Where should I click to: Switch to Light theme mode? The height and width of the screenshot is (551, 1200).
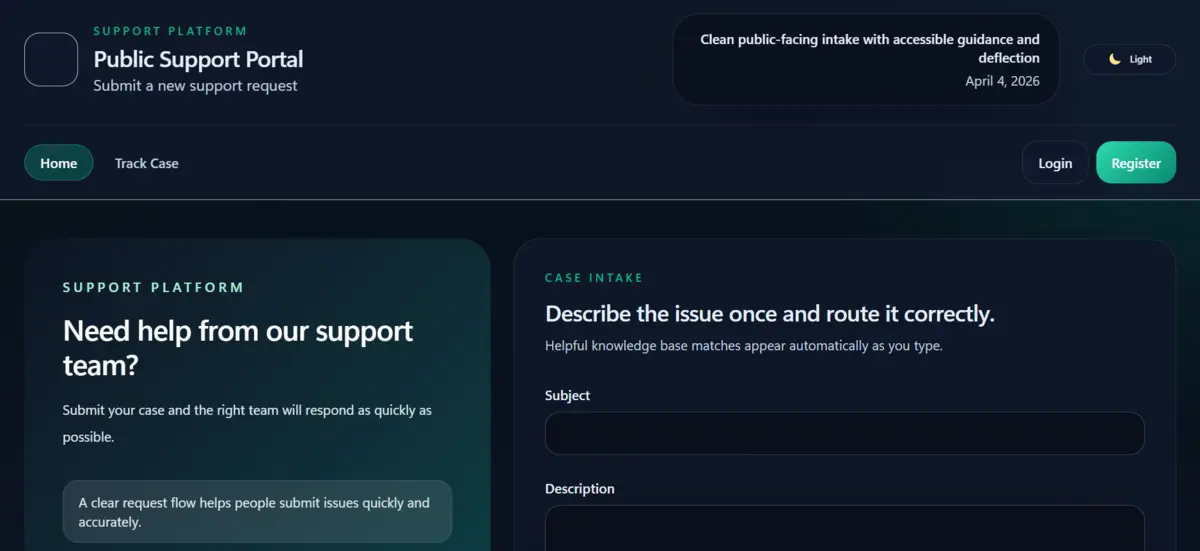coord(1130,59)
